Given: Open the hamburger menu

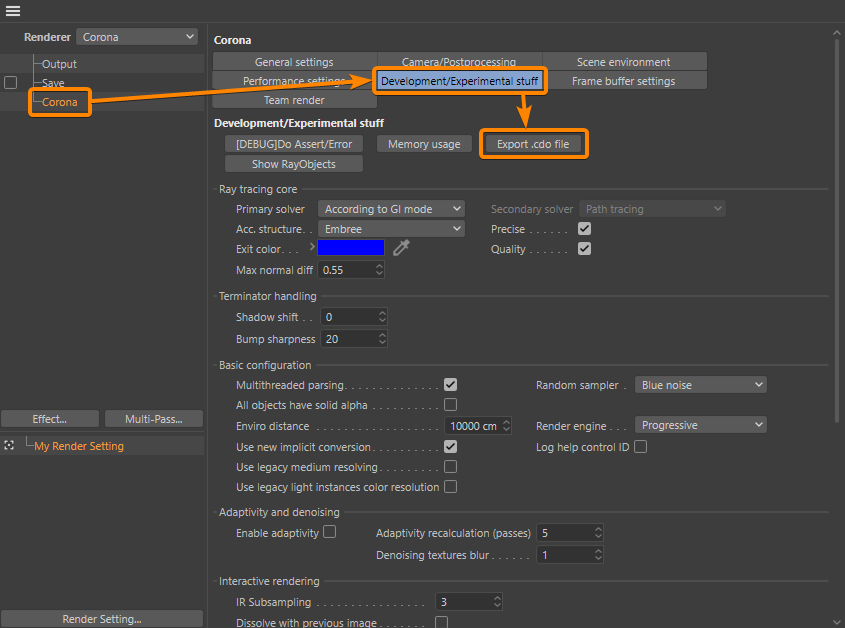Looking at the screenshot, I should [x=12, y=11].
